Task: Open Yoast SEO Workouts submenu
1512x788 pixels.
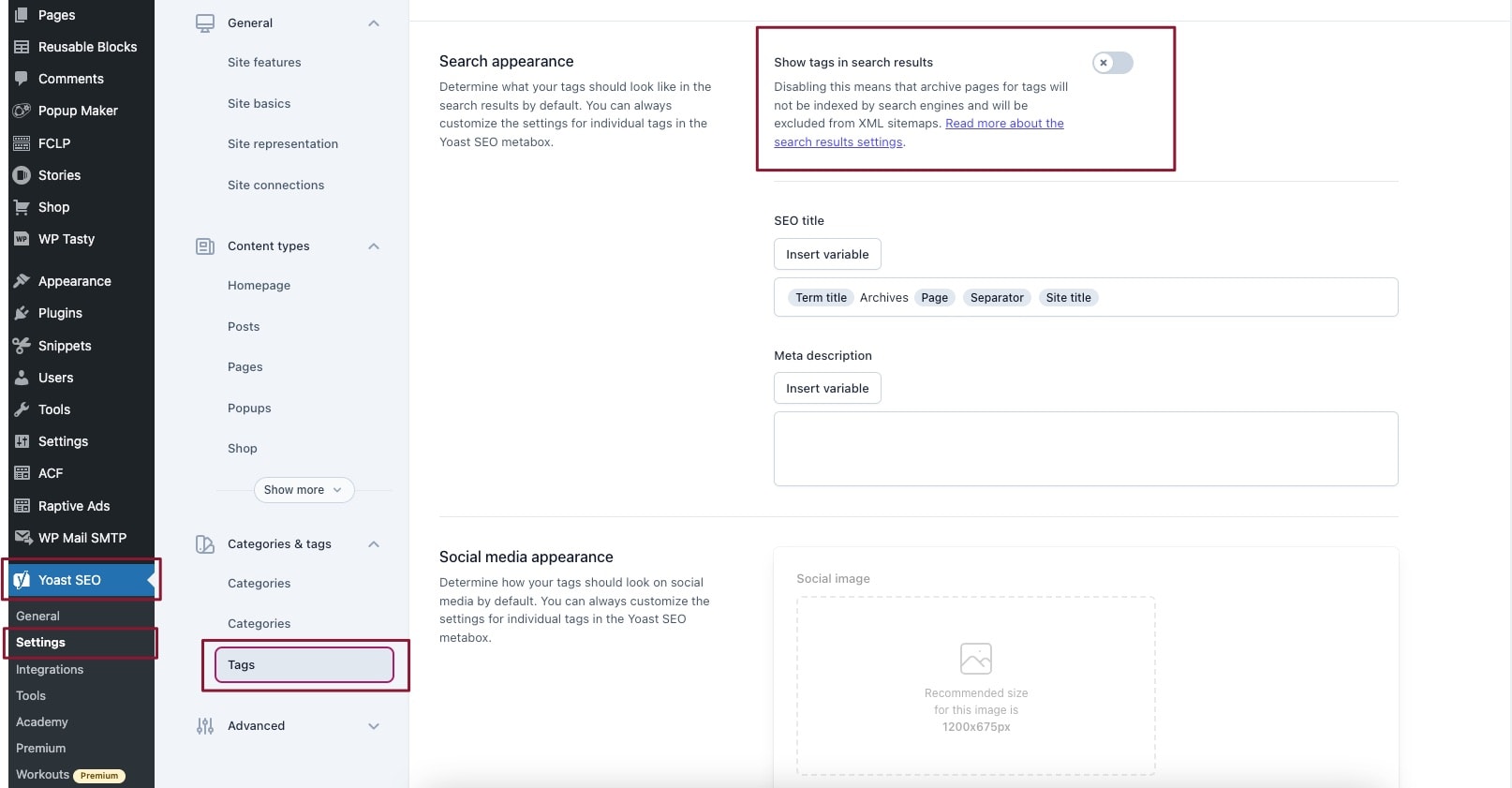Action: pos(42,775)
